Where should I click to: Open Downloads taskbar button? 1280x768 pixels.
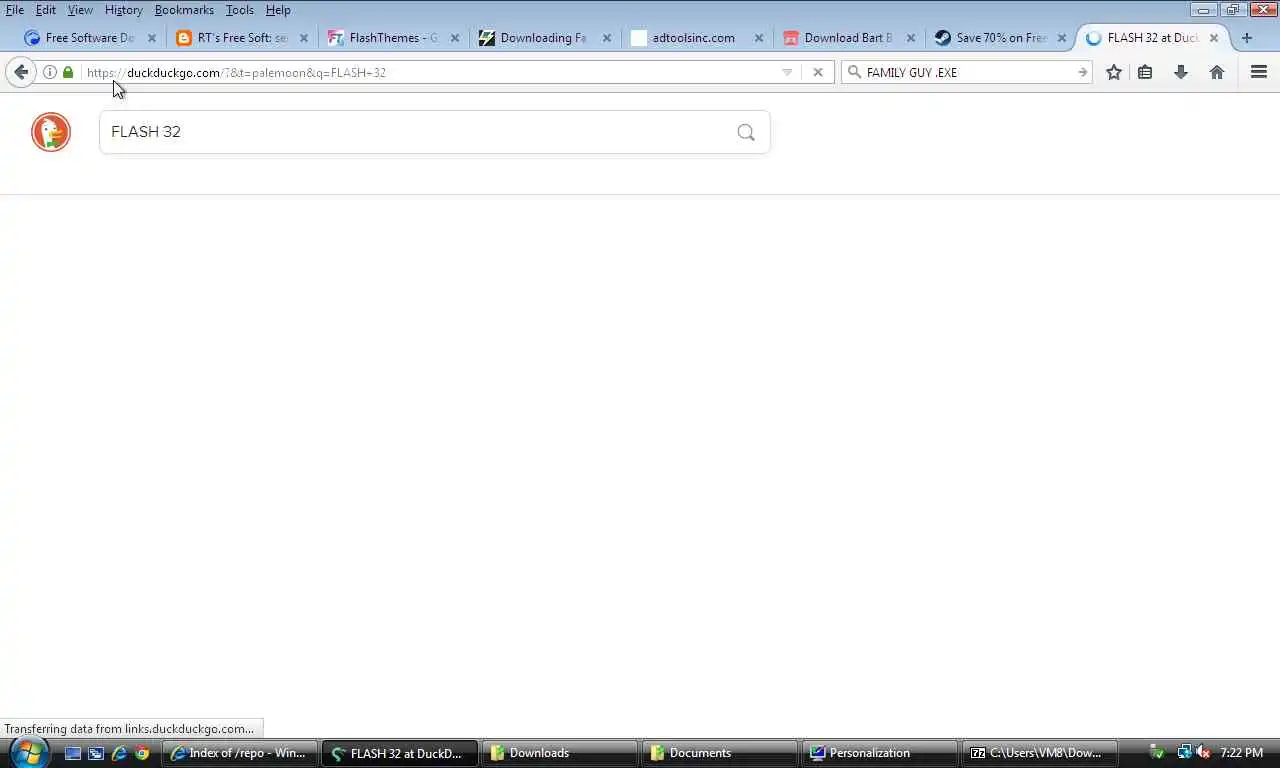click(x=560, y=753)
